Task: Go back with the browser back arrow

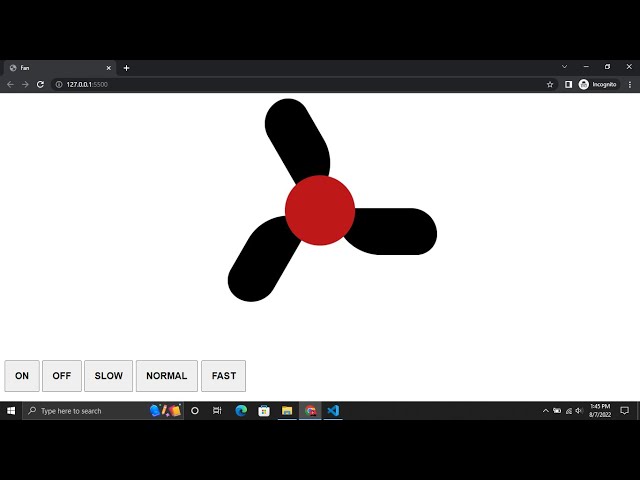Action: [x=10, y=84]
